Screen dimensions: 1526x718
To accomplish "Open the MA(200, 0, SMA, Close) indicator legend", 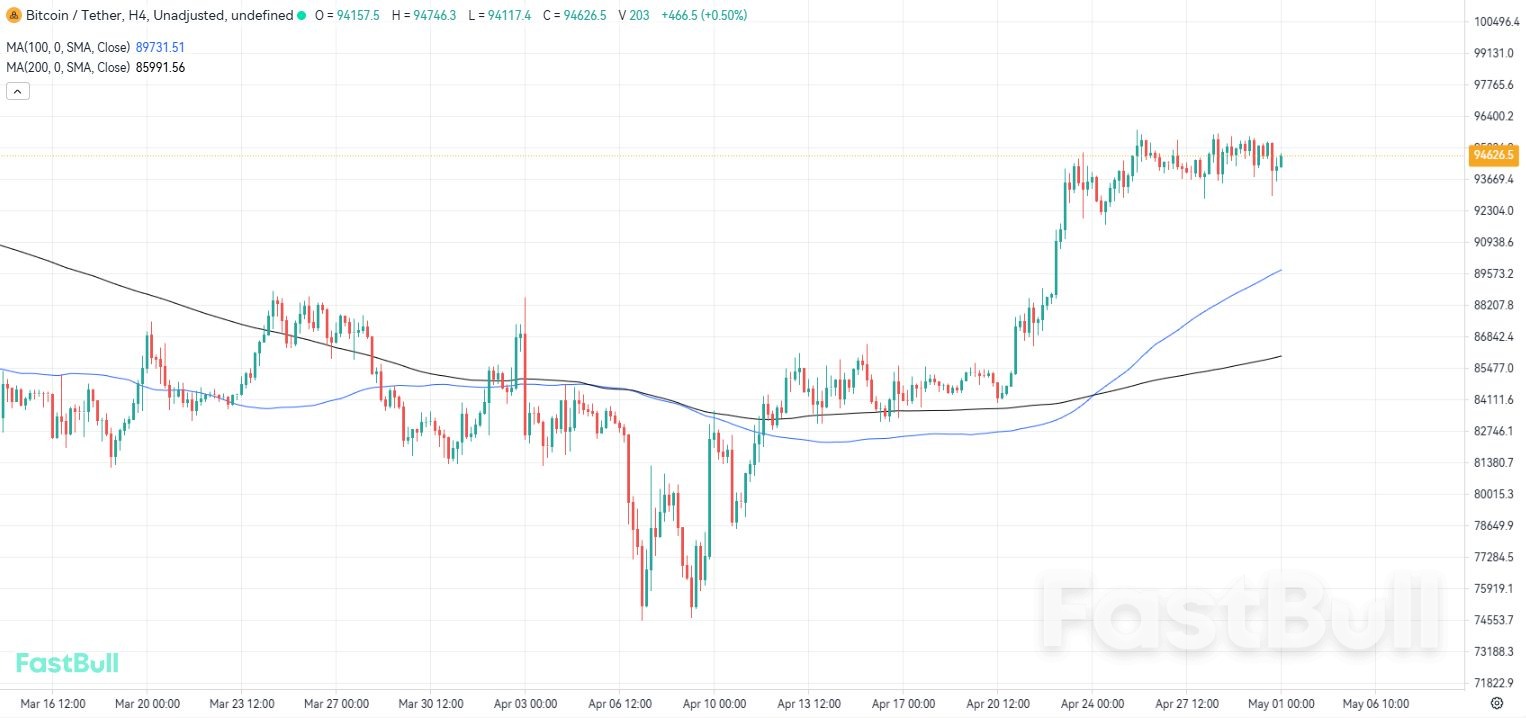I will pos(68,67).
